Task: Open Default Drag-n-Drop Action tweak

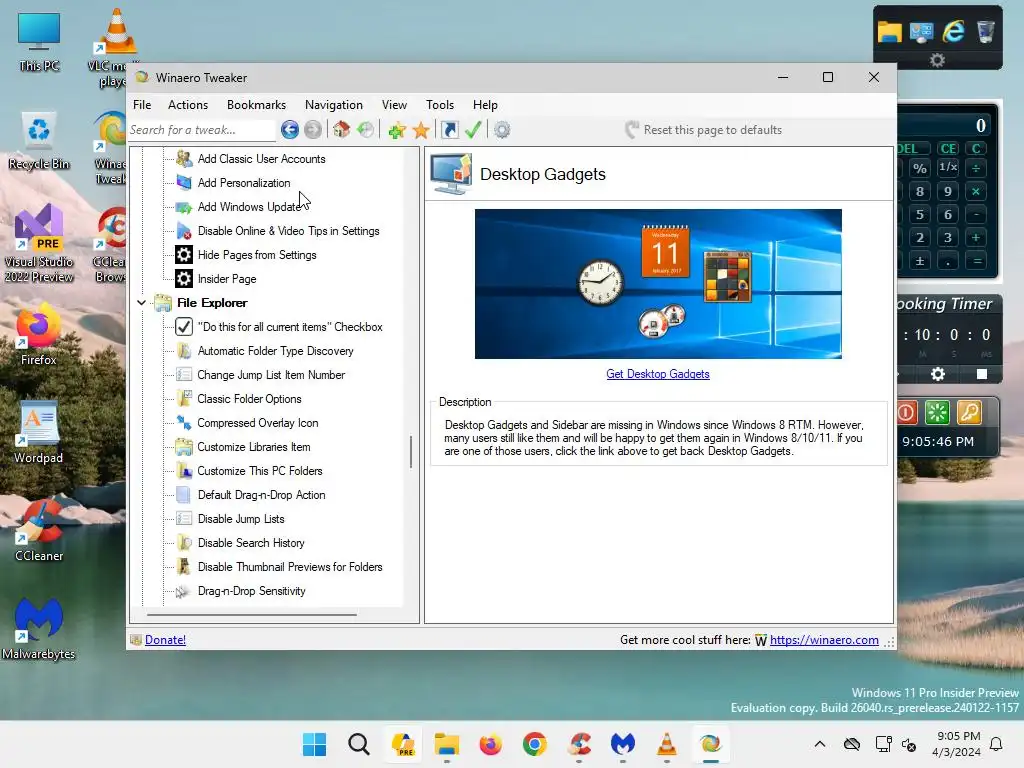Action: click(x=261, y=495)
